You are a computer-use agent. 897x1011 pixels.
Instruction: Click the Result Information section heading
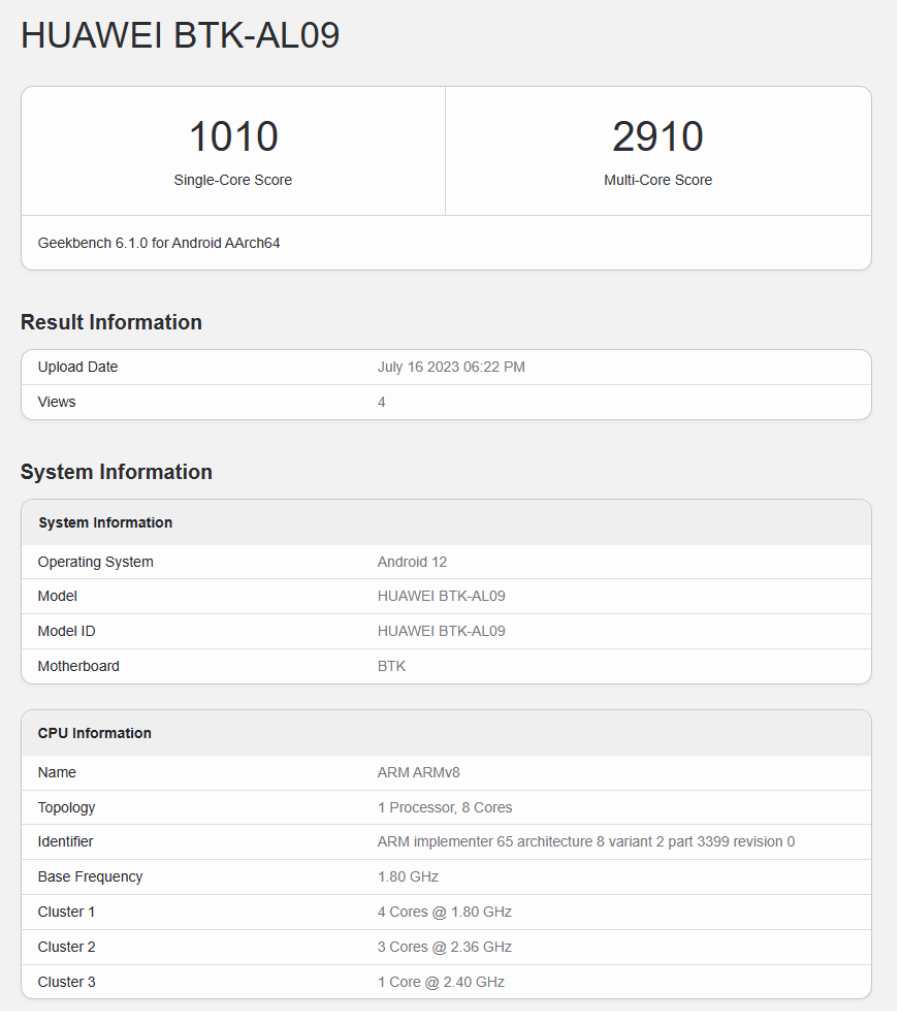[x=111, y=322]
